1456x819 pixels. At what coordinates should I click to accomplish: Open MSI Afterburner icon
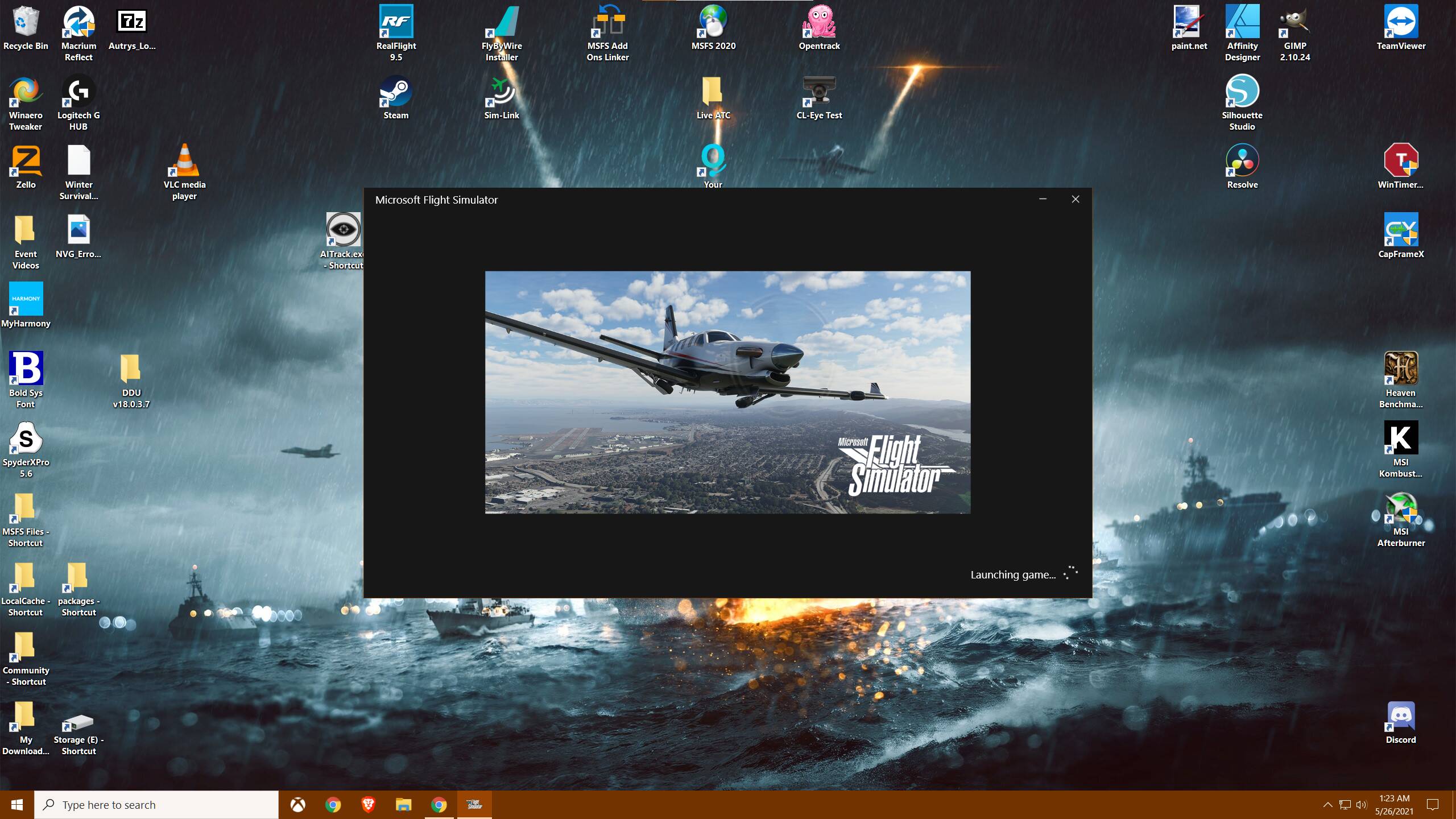point(1401,519)
